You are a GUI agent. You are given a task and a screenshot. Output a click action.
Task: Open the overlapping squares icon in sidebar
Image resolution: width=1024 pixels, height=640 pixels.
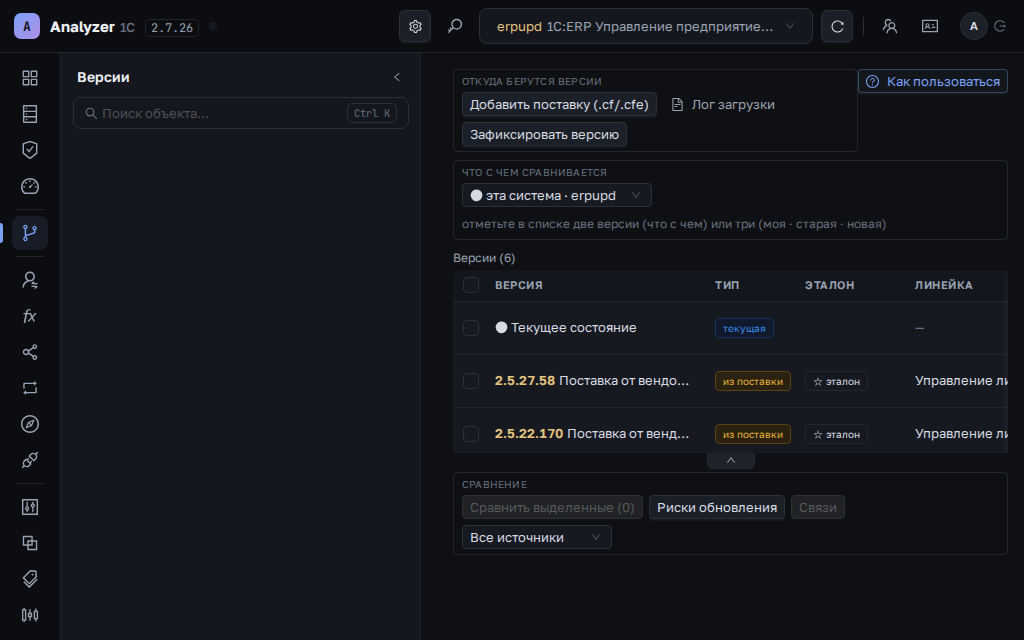point(30,543)
